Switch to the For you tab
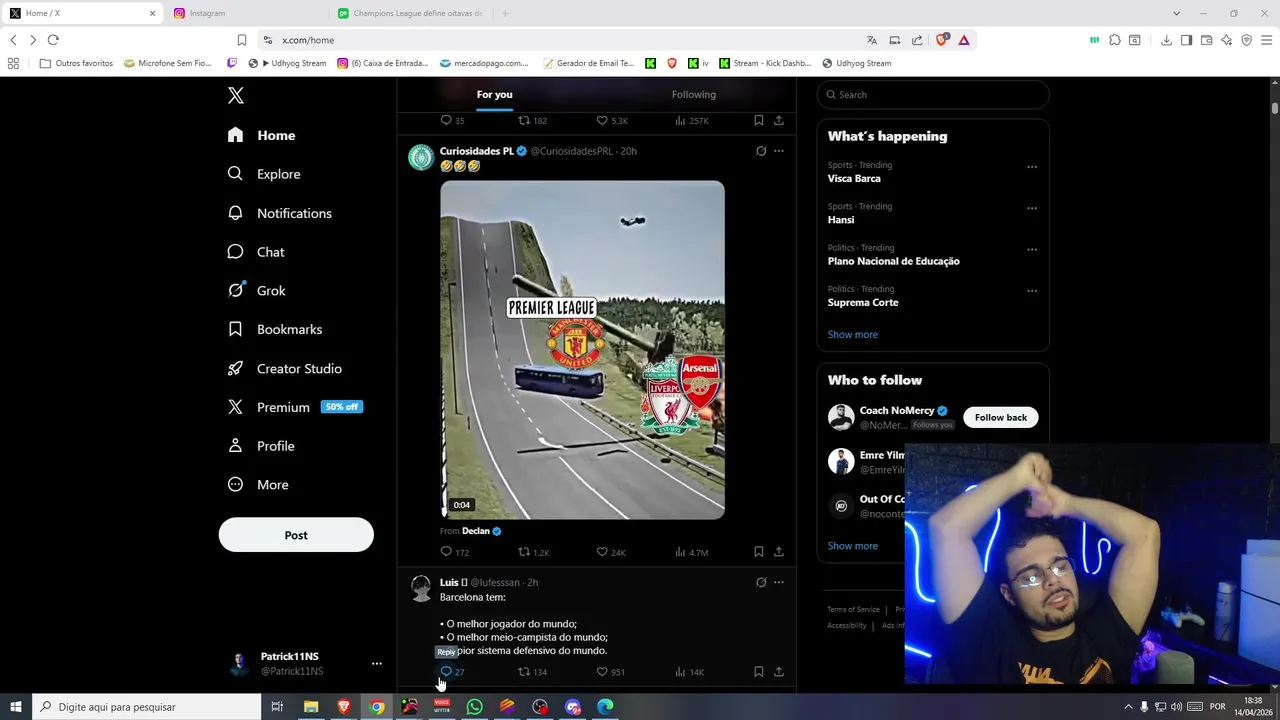The height and width of the screenshot is (720, 1280). [494, 95]
